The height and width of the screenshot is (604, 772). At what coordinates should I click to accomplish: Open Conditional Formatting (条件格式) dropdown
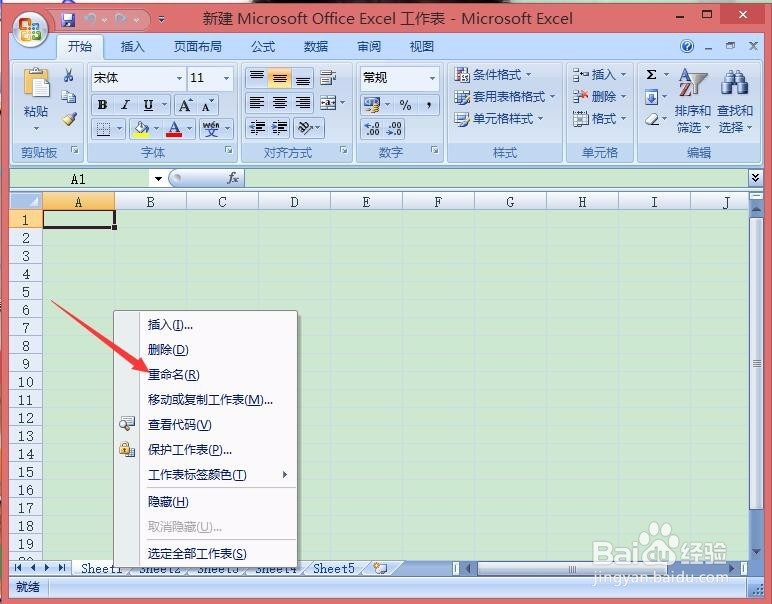click(493, 75)
